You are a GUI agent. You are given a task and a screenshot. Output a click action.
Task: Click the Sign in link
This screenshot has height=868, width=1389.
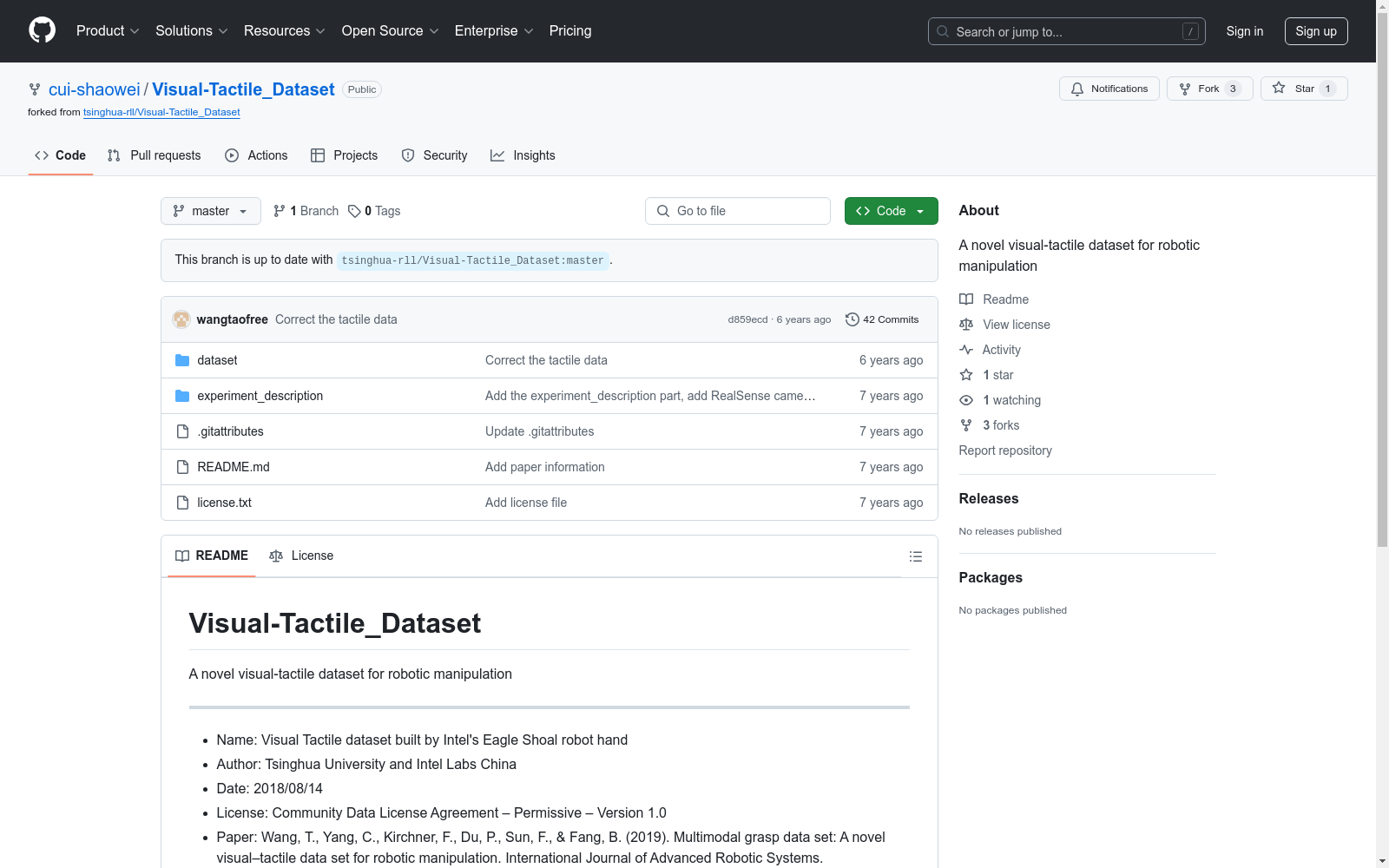pos(1245,31)
